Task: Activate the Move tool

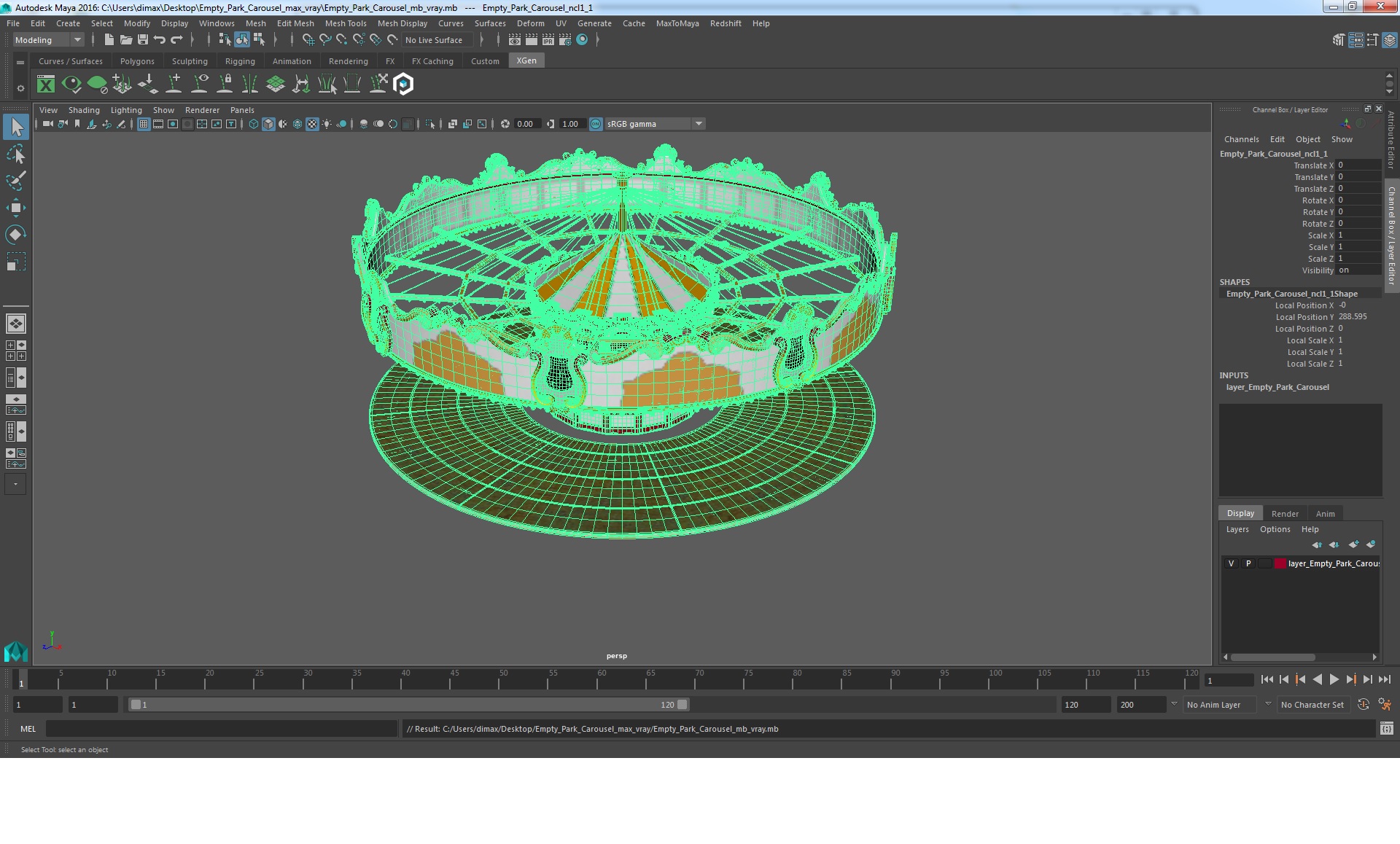Action: pyautogui.click(x=15, y=208)
